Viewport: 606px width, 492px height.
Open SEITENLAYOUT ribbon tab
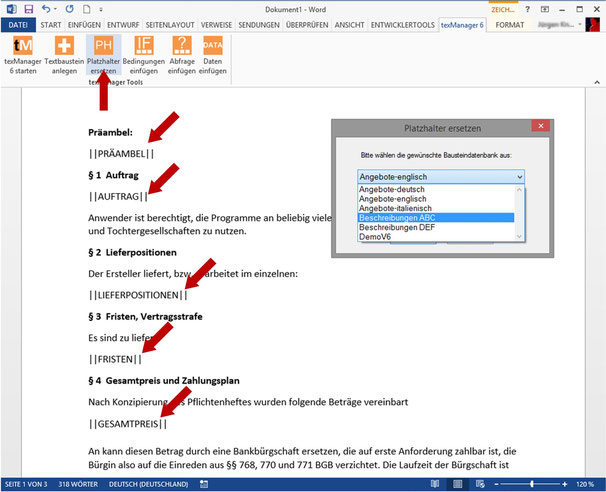pyautogui.click(x=170, y=25)
